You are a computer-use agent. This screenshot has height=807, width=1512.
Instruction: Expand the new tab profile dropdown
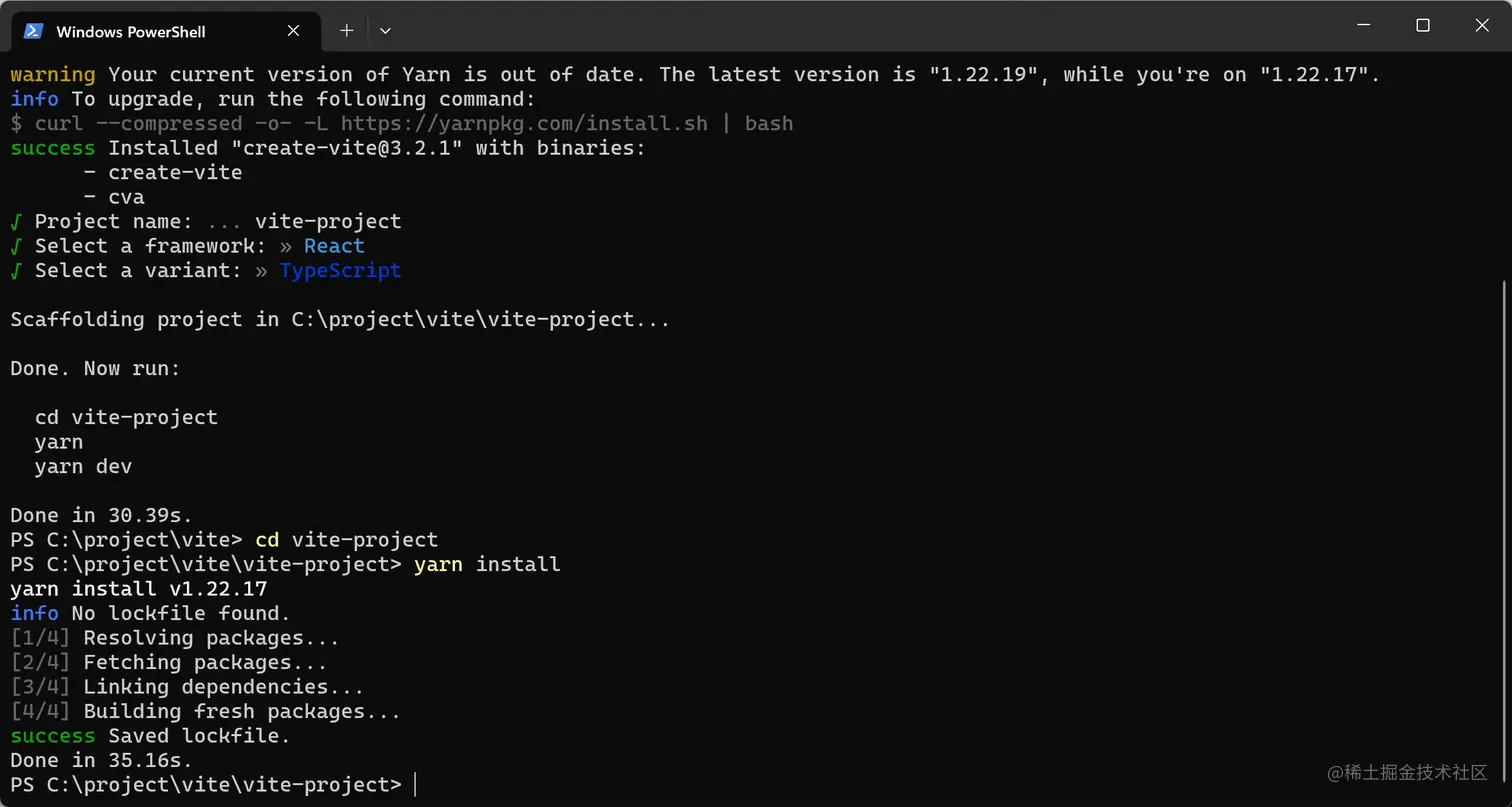point(385,31)
